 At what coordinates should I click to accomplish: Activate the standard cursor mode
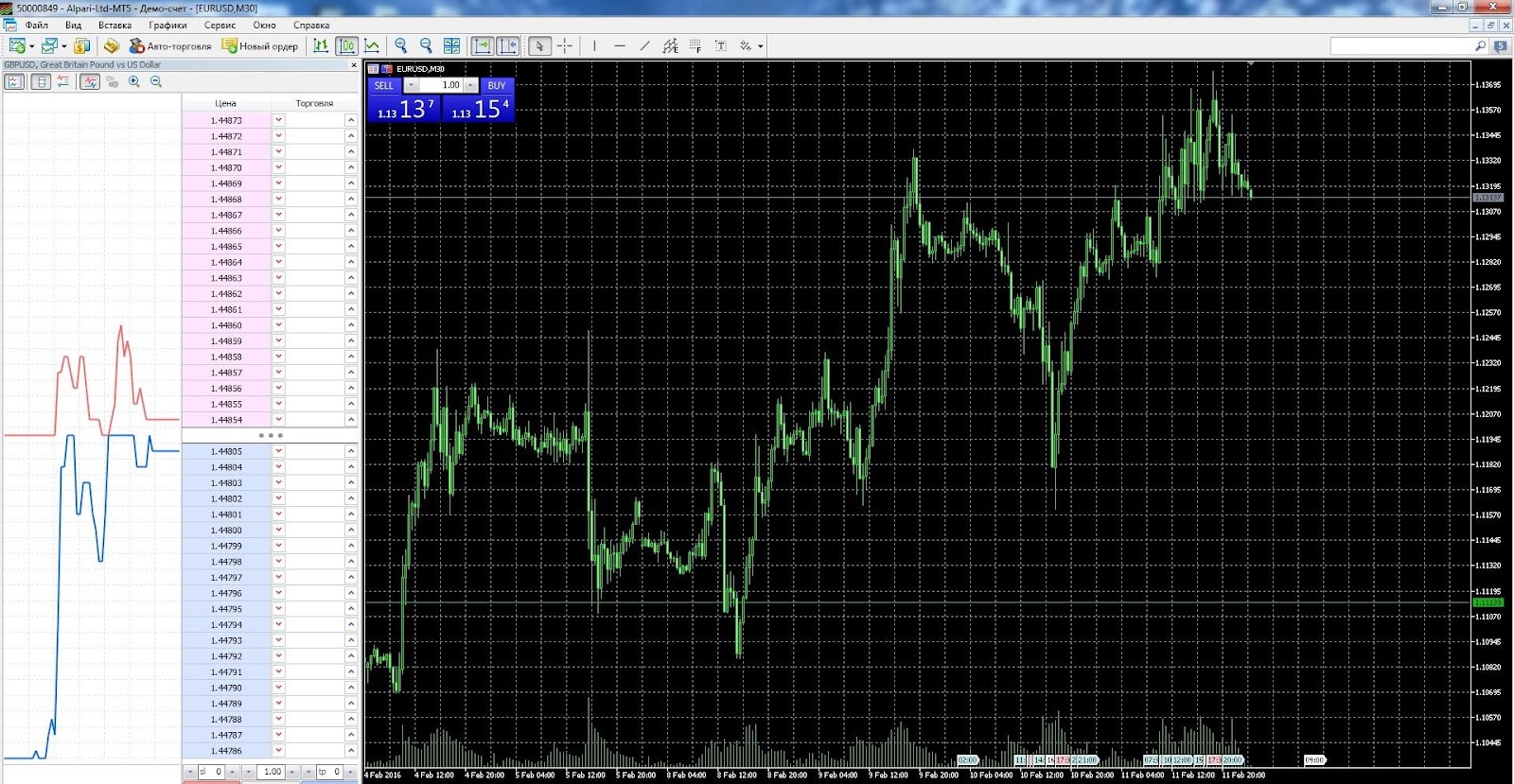(x=539, y=45)
